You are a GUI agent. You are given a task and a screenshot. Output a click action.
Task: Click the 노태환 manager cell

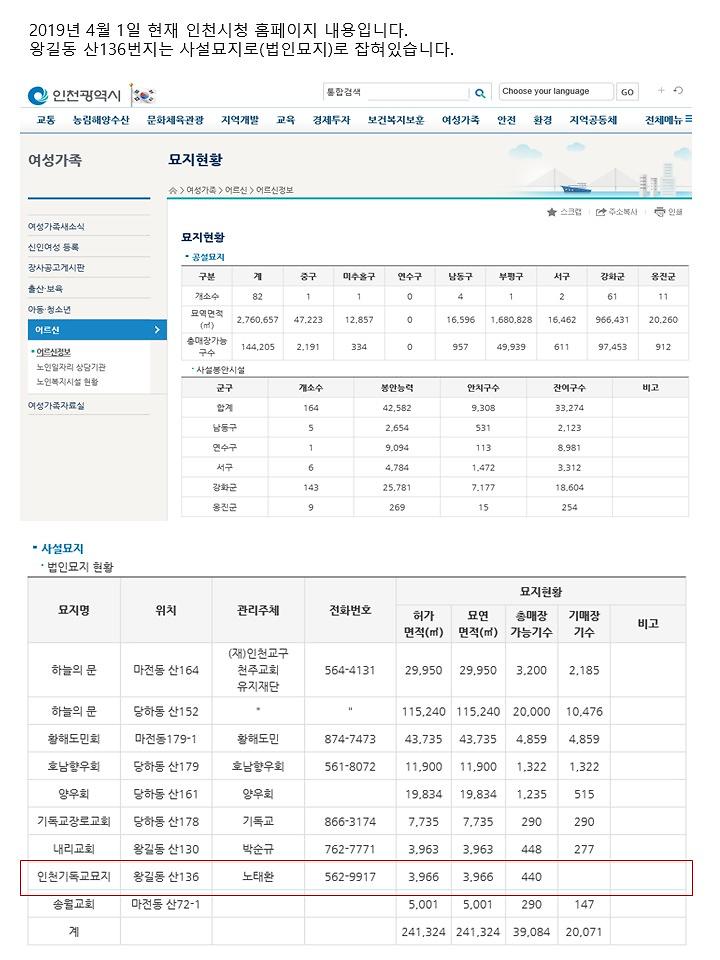tap(258, 877)
